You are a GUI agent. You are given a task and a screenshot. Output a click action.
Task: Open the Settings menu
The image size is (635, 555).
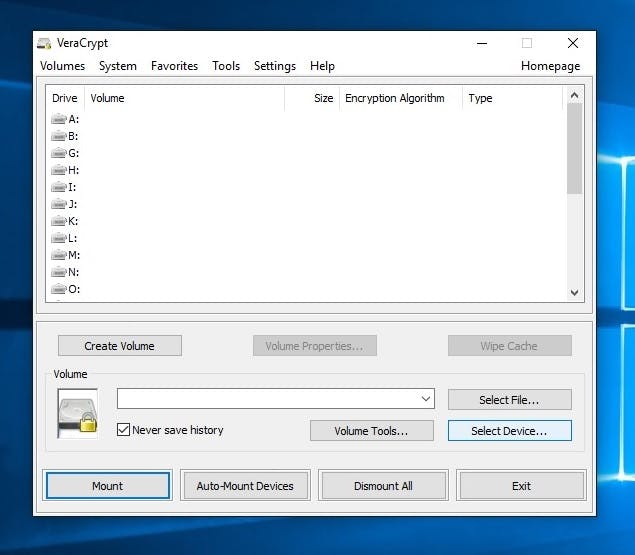coord(275,66)
